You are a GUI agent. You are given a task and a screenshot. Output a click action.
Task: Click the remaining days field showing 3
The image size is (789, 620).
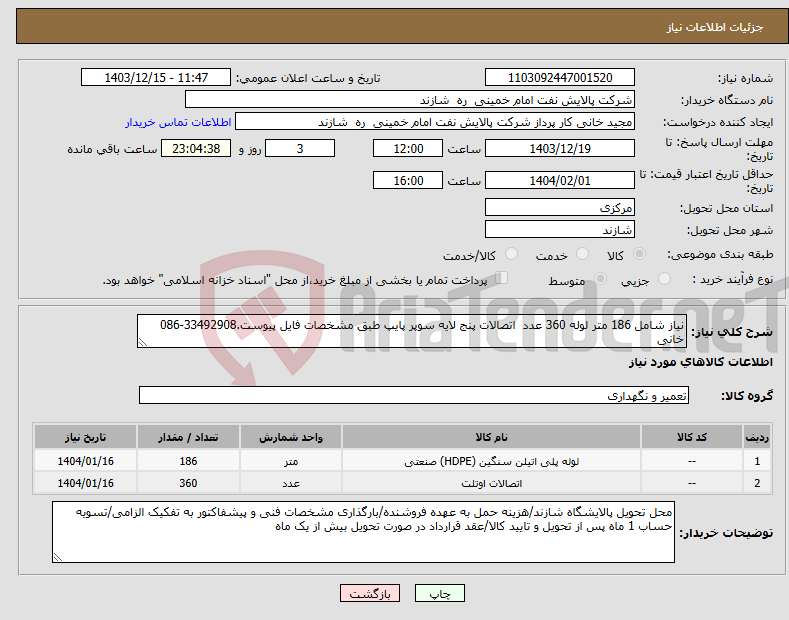coord(300,148)
